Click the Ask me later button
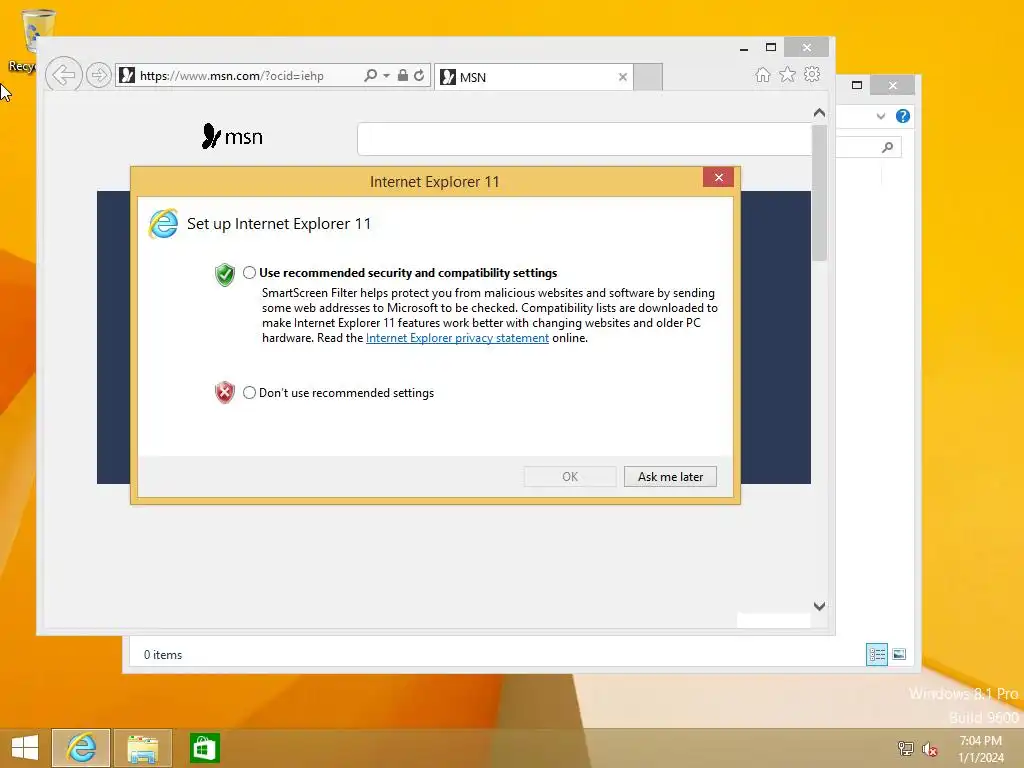The height and width of the screenshot is (768, 1024). point(670,477)
